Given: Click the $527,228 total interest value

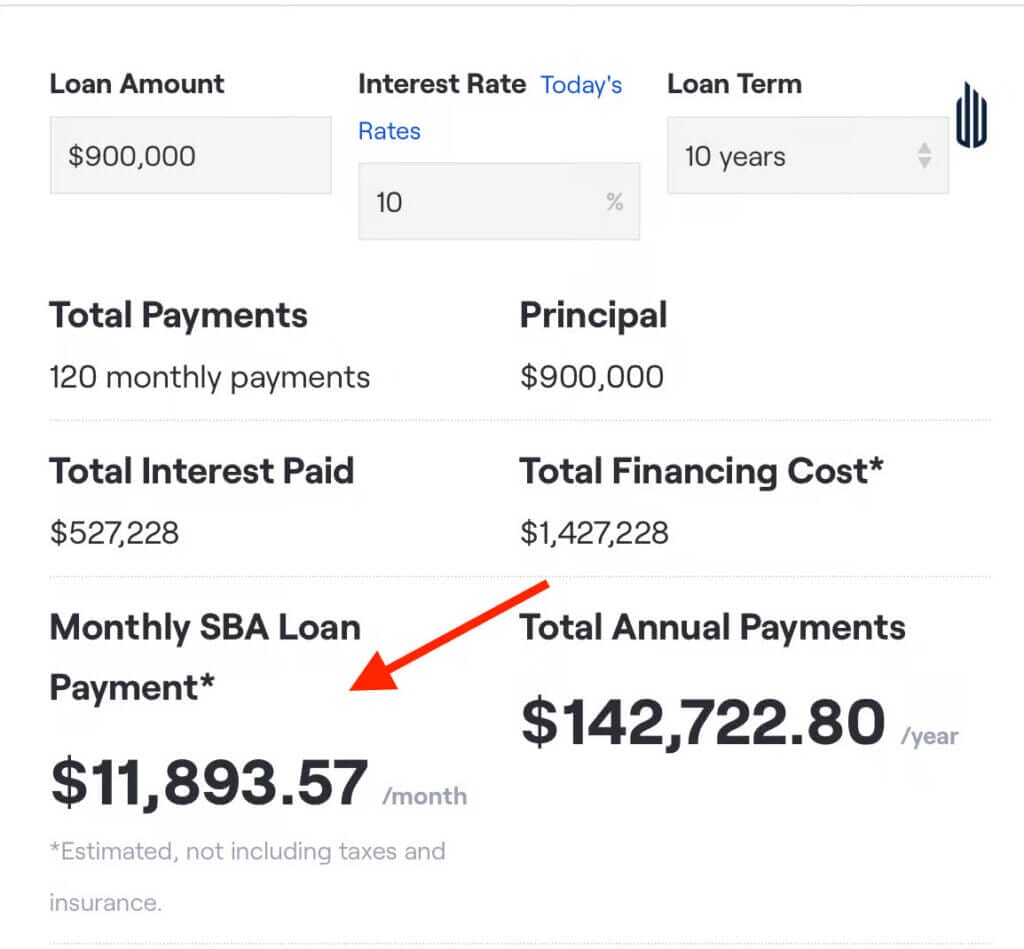Looking at the screenshot, I should coord(114,532).
